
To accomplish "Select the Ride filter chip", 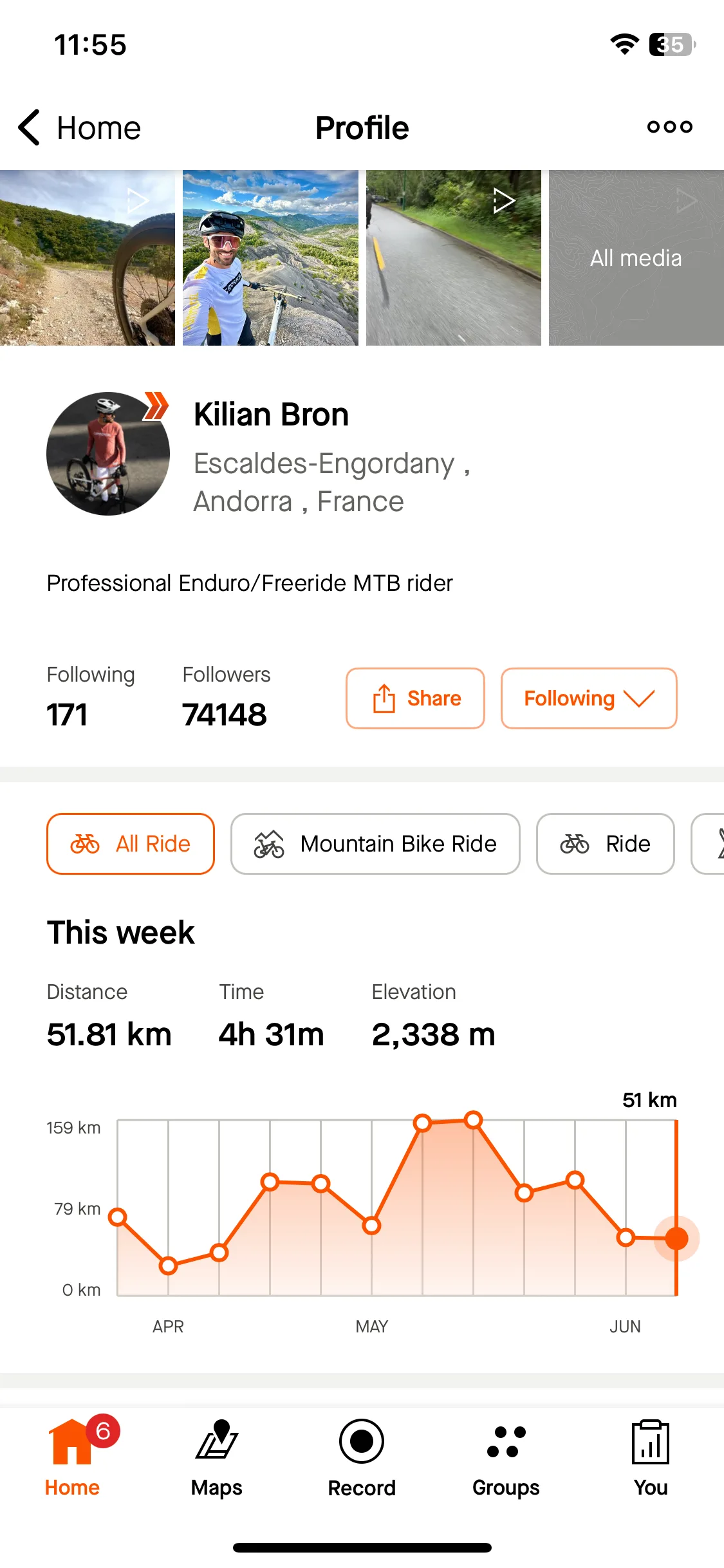I will (x=606, y=844).
